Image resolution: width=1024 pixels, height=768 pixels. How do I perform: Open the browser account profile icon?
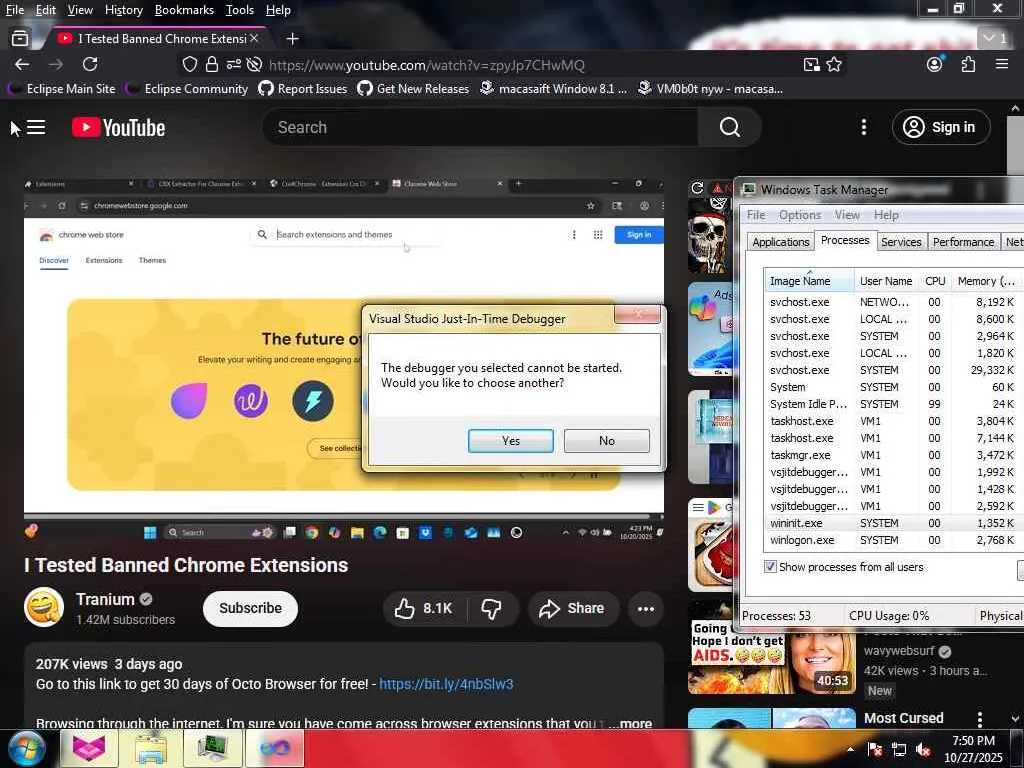pyautogui.click(x=935, y=64)
